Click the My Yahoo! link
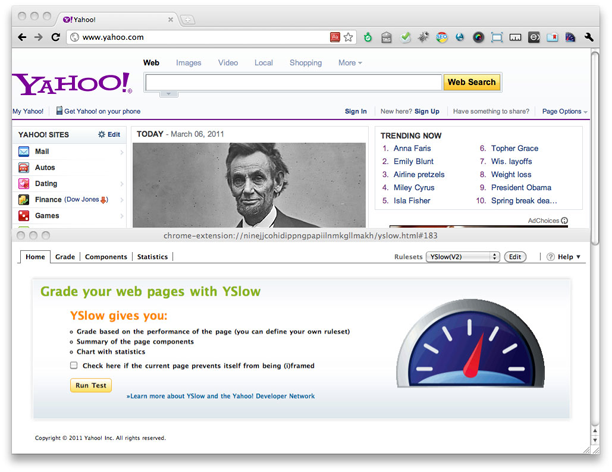This screenshot has width=612, height=472. coord(28,111)
